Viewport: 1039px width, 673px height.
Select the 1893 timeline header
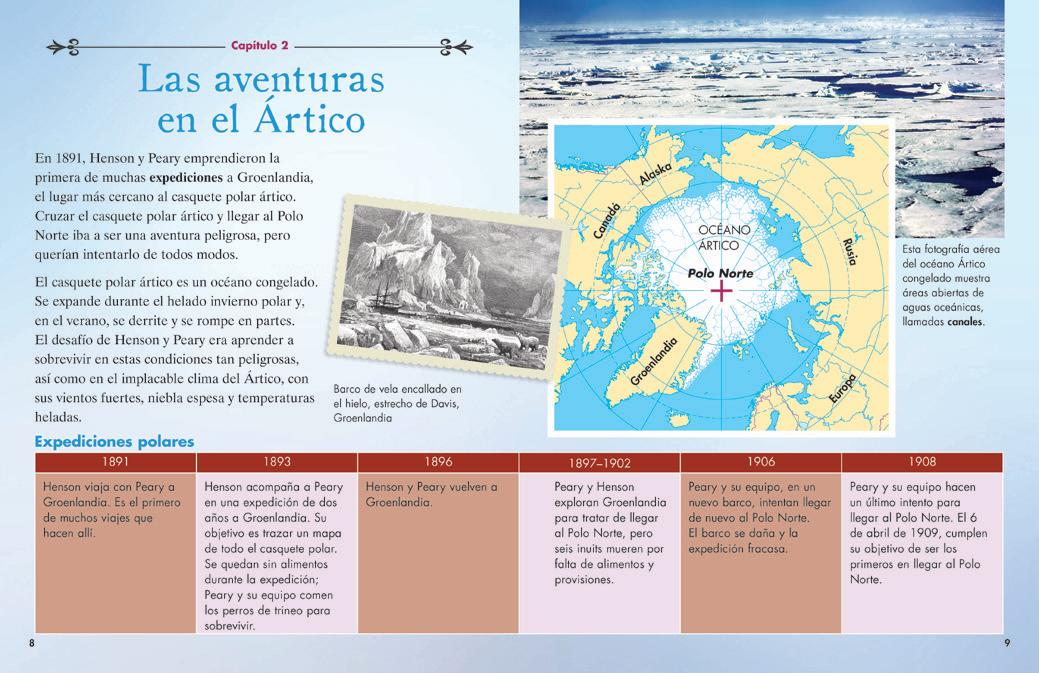(277, 462)
